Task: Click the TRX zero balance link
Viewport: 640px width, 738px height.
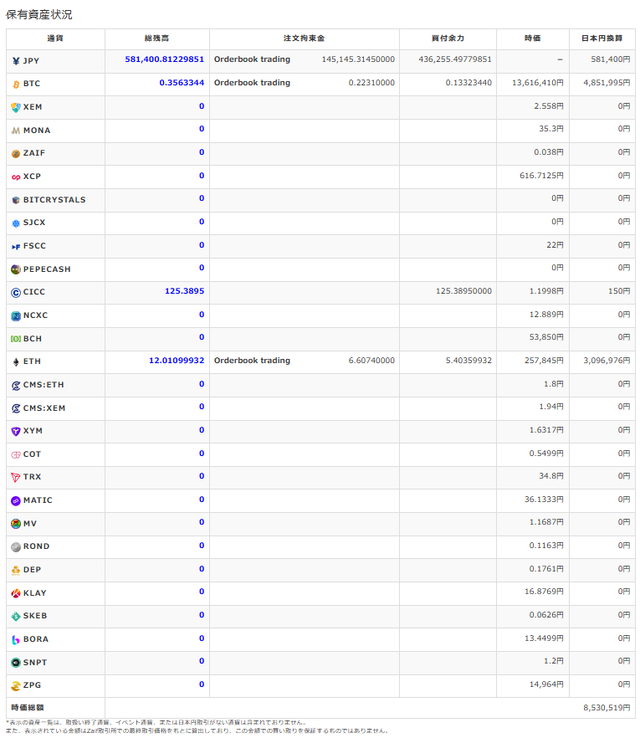Action: (x=201, y=476)
